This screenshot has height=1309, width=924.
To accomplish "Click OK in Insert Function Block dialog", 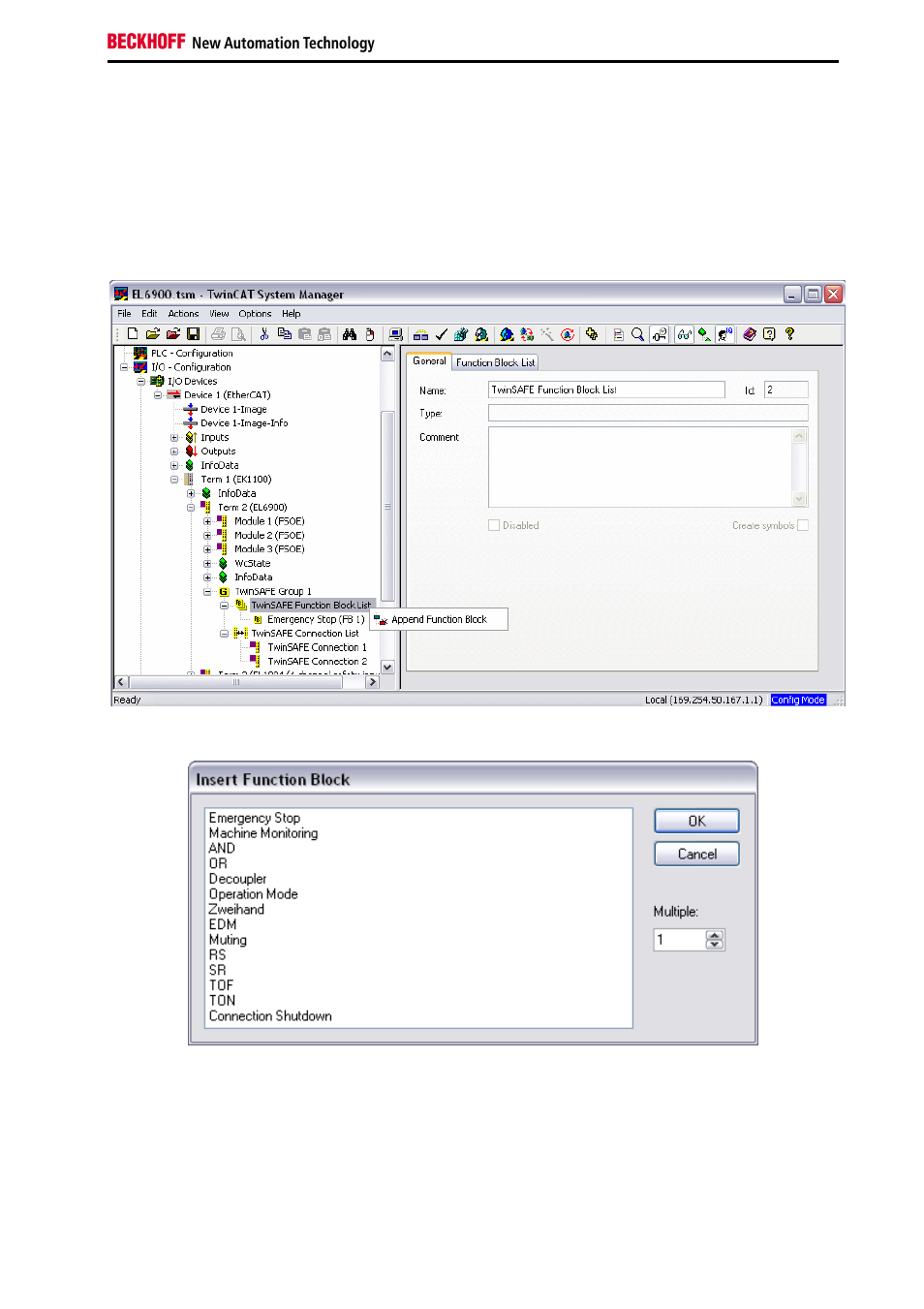I will coord(696,822).
